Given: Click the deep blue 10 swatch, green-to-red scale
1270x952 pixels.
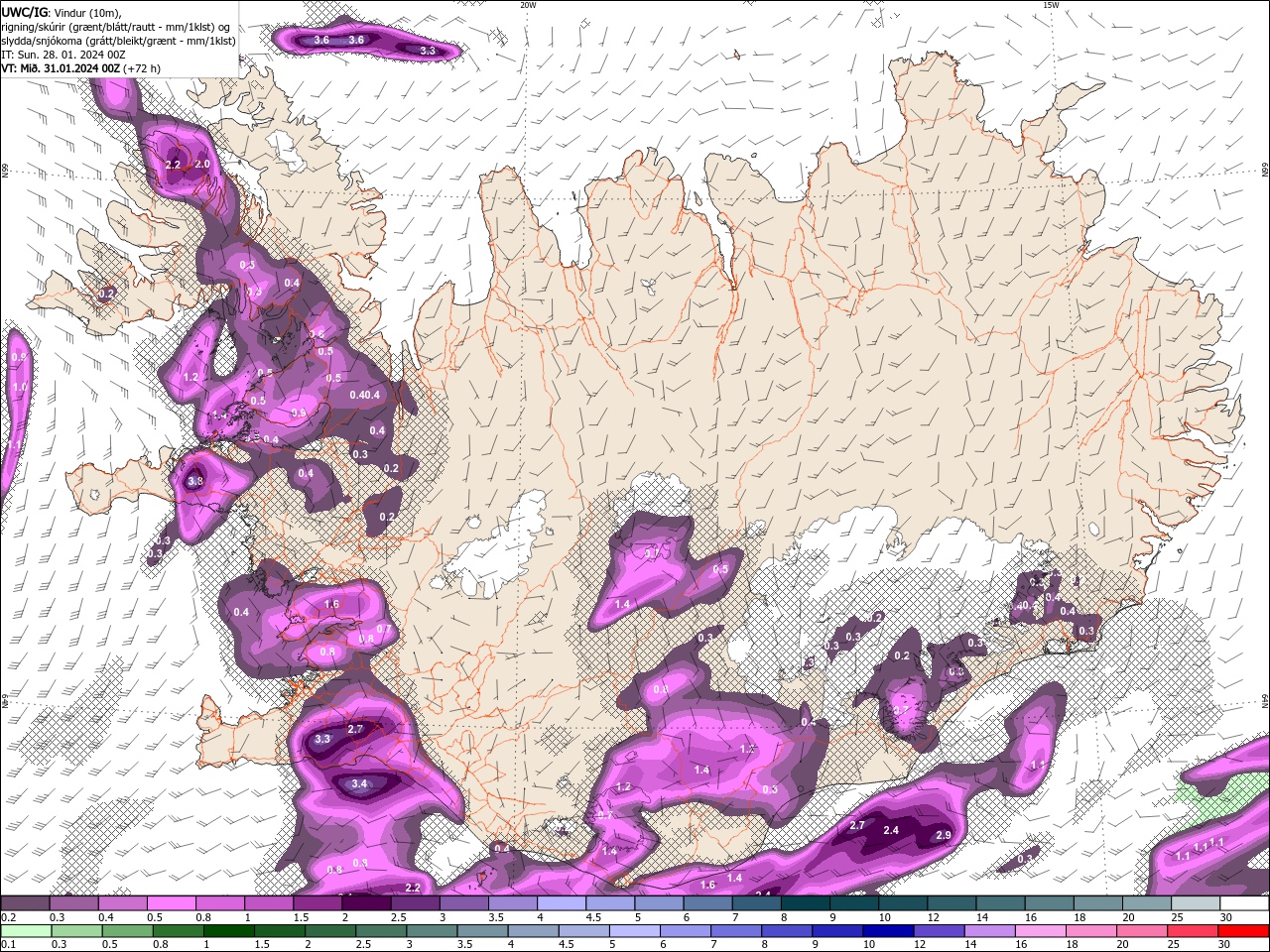Looking at the screenshot, I should click(888, 931).
